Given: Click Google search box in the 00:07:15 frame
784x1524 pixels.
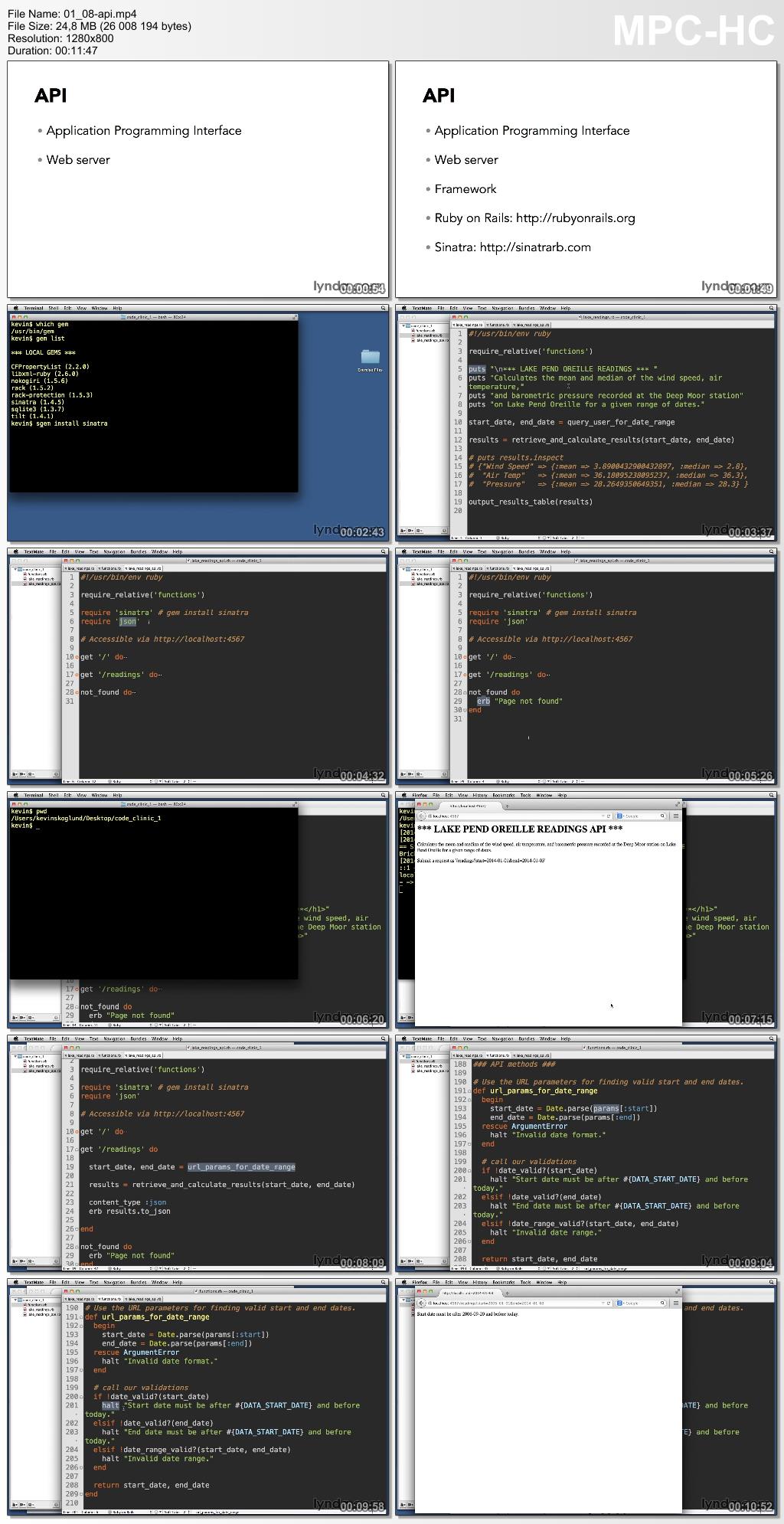Looking at the screenshot, I should coord(642,816).
